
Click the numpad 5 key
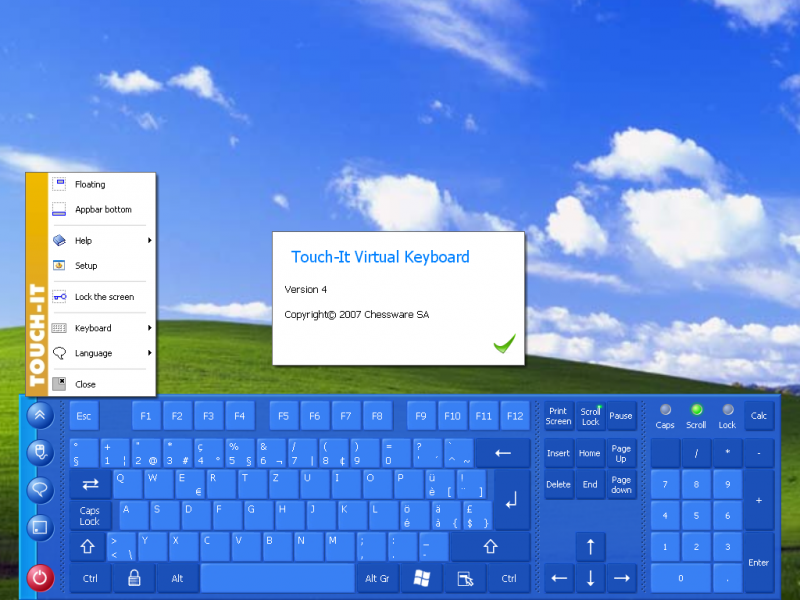click(x=696, y=515)
